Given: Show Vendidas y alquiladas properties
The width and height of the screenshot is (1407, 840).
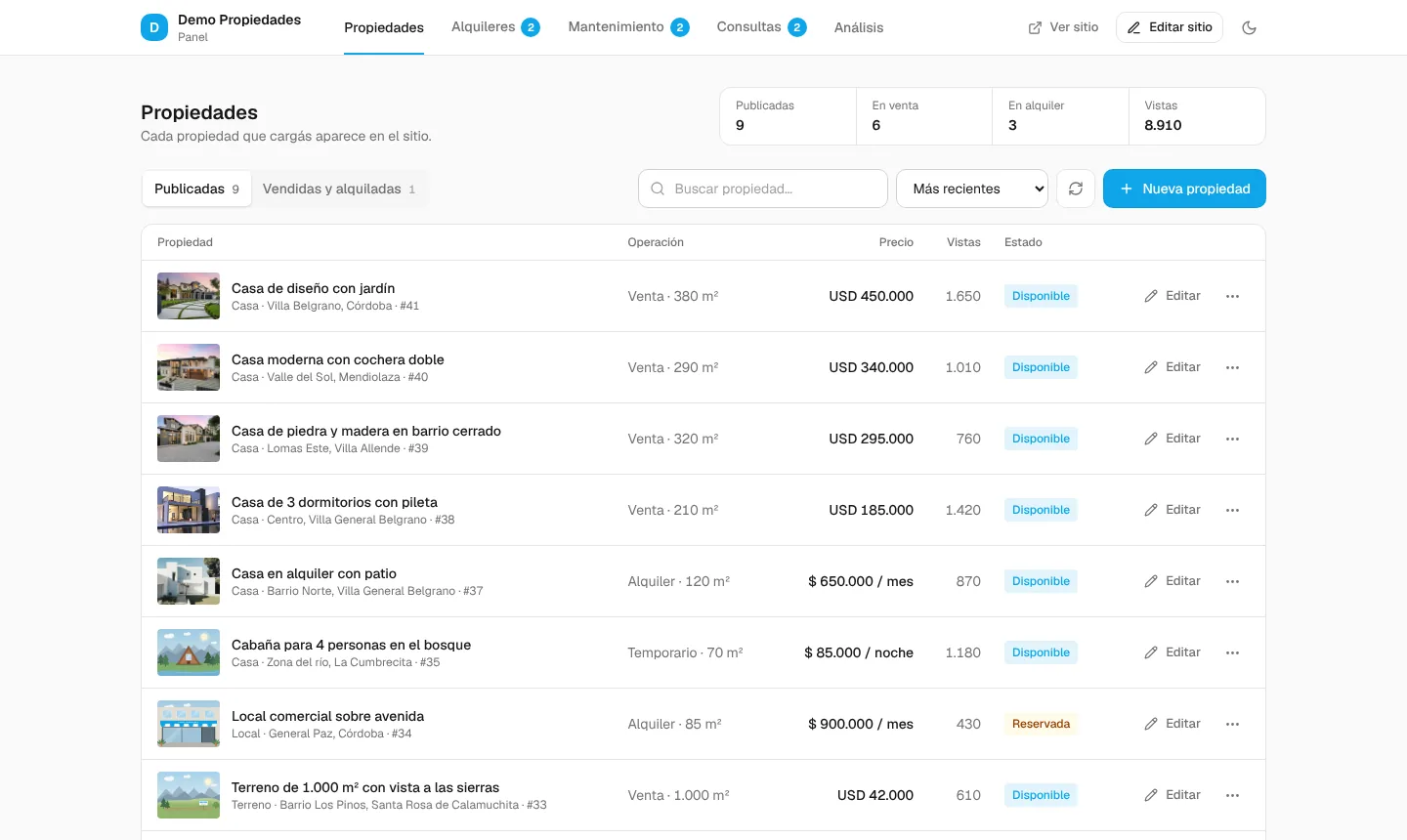Looking at the screenshot, I should tap(339, 189).
